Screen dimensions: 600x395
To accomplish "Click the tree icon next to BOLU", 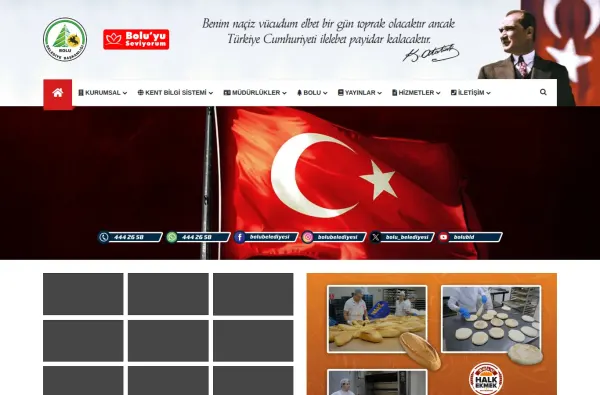I will click(300, 93).
